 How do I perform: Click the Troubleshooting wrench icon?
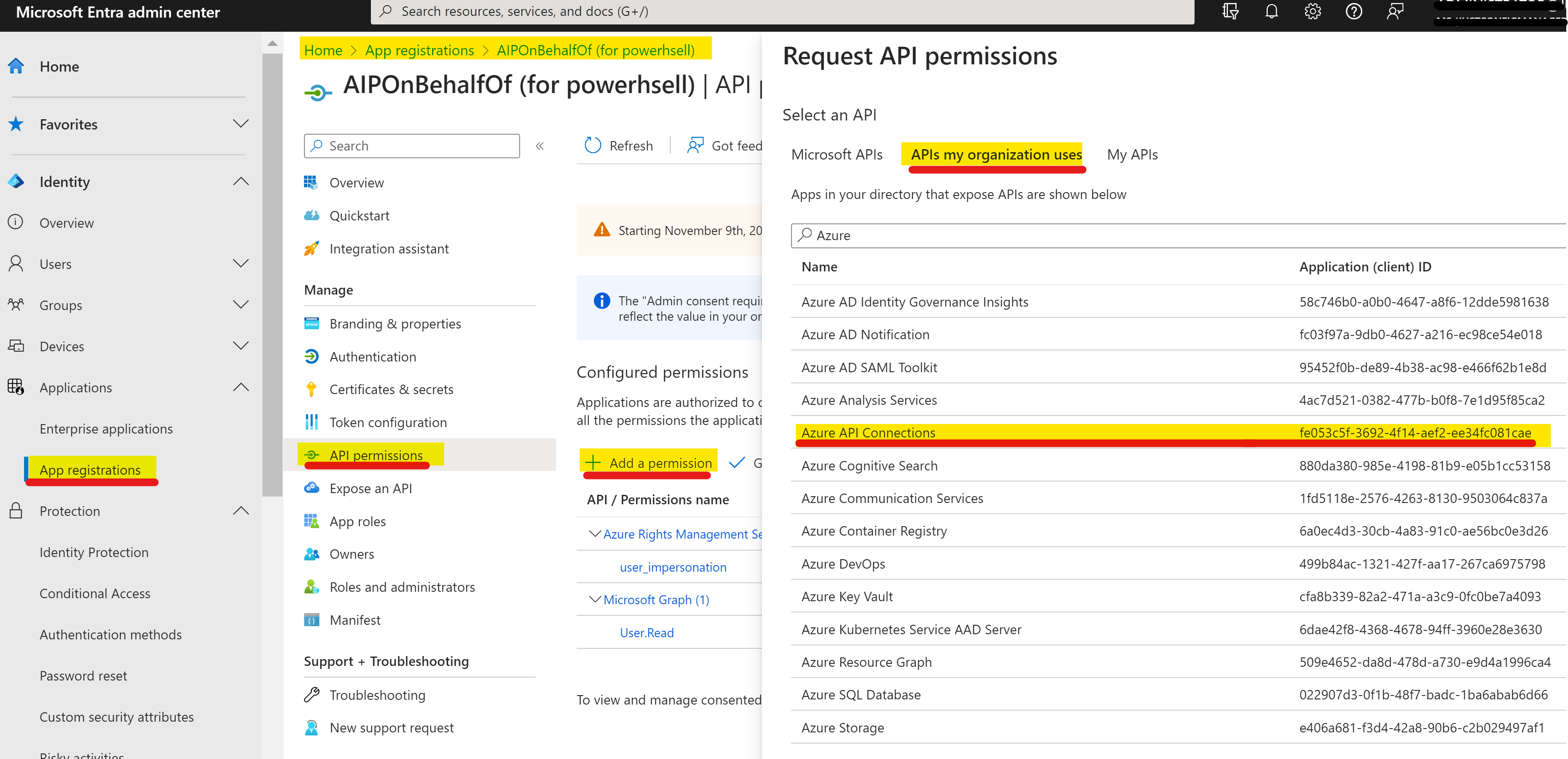click(x=312, y=695)
